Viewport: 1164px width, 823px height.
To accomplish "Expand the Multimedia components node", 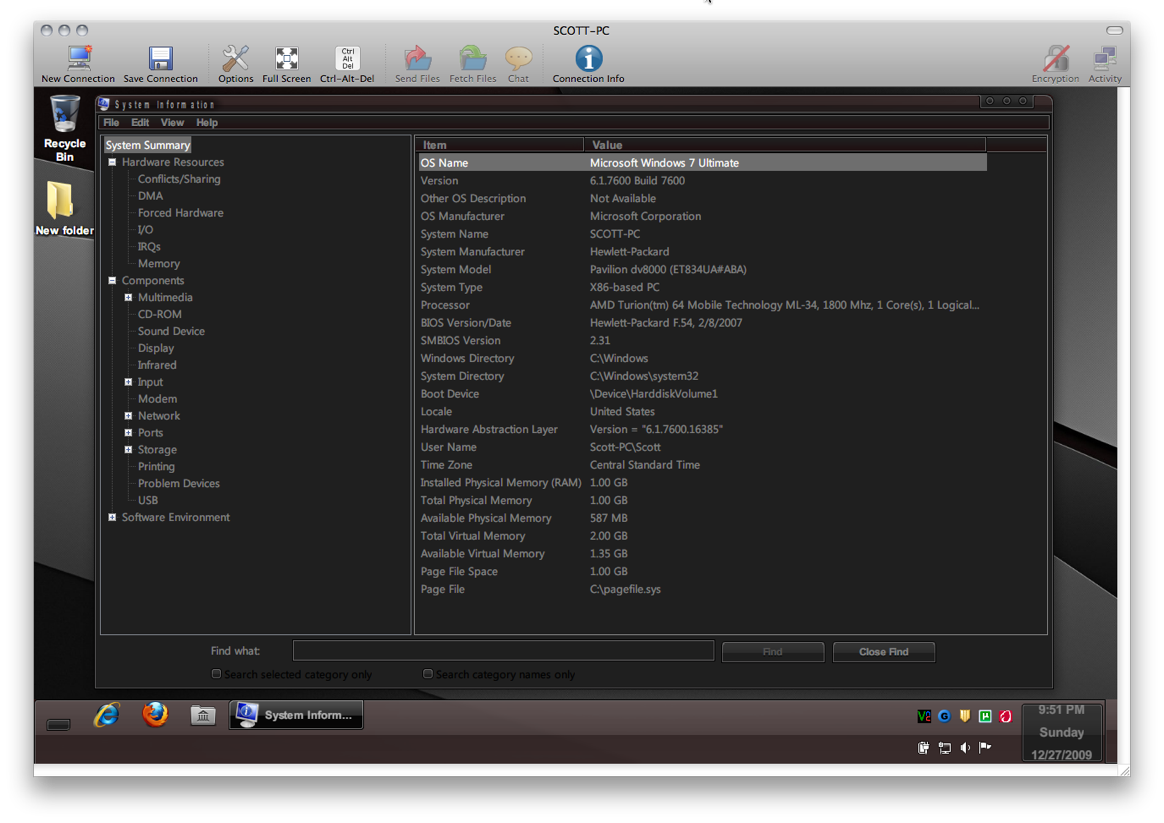I will [x=127, y=297].
